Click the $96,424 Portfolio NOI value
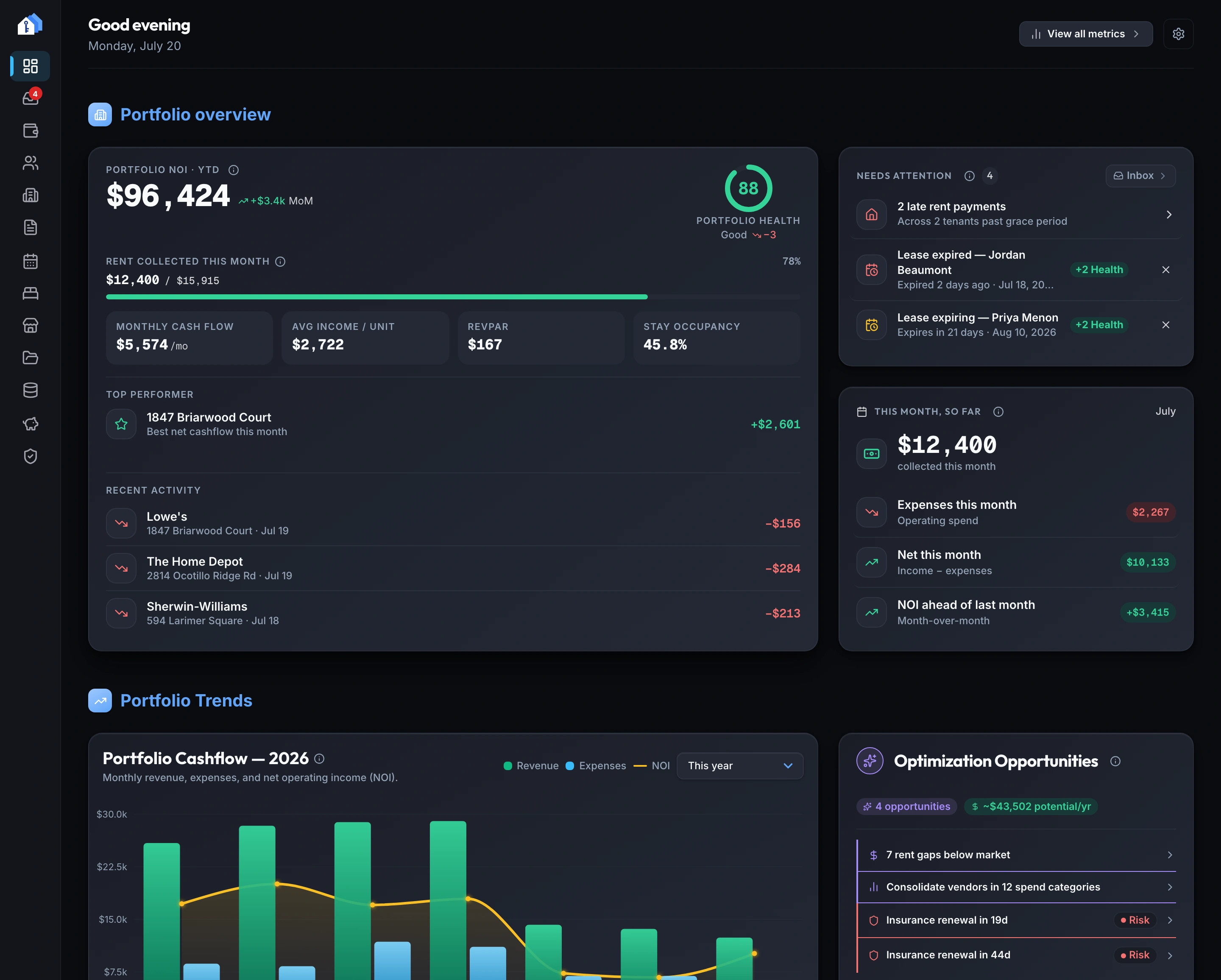Screen dimensions: 1221x980 [x=168, y=196]
